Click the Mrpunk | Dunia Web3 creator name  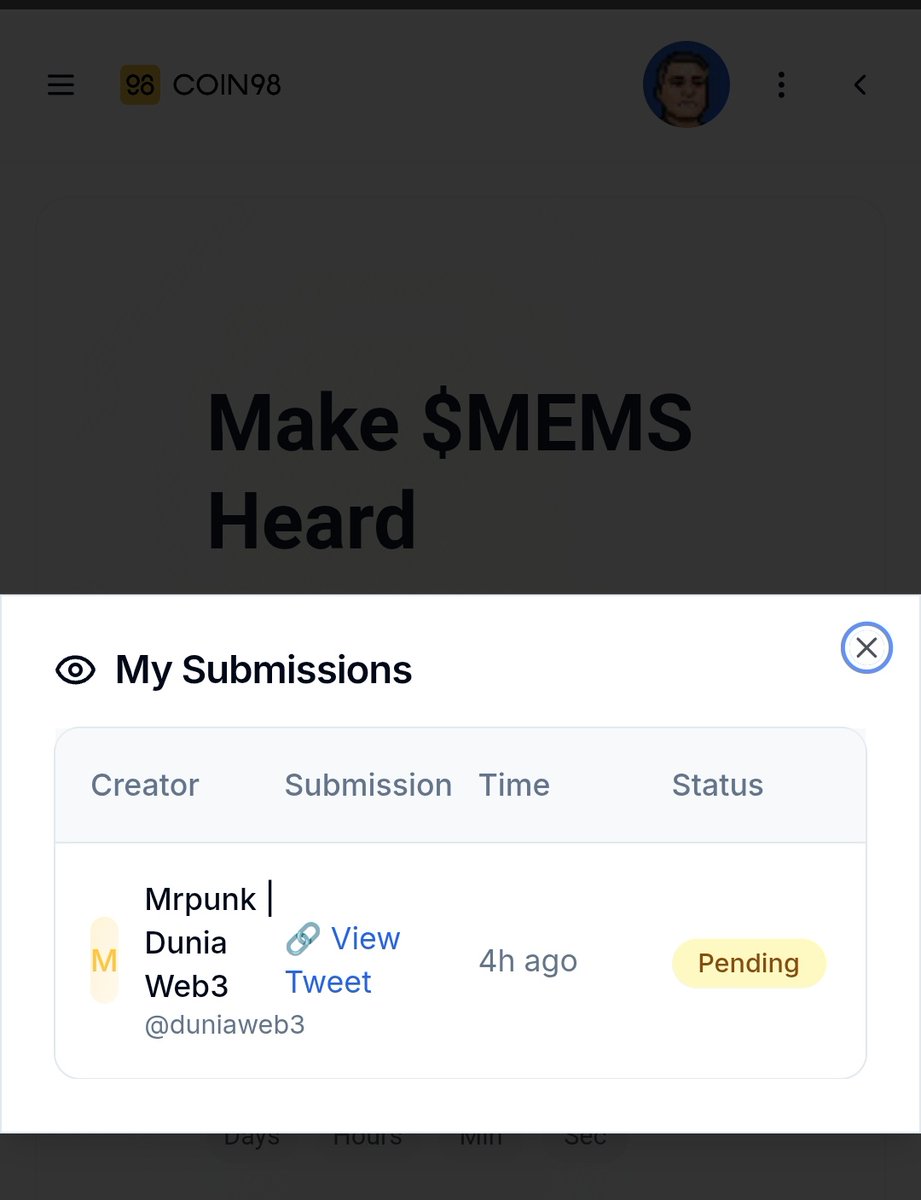point(208,942)
